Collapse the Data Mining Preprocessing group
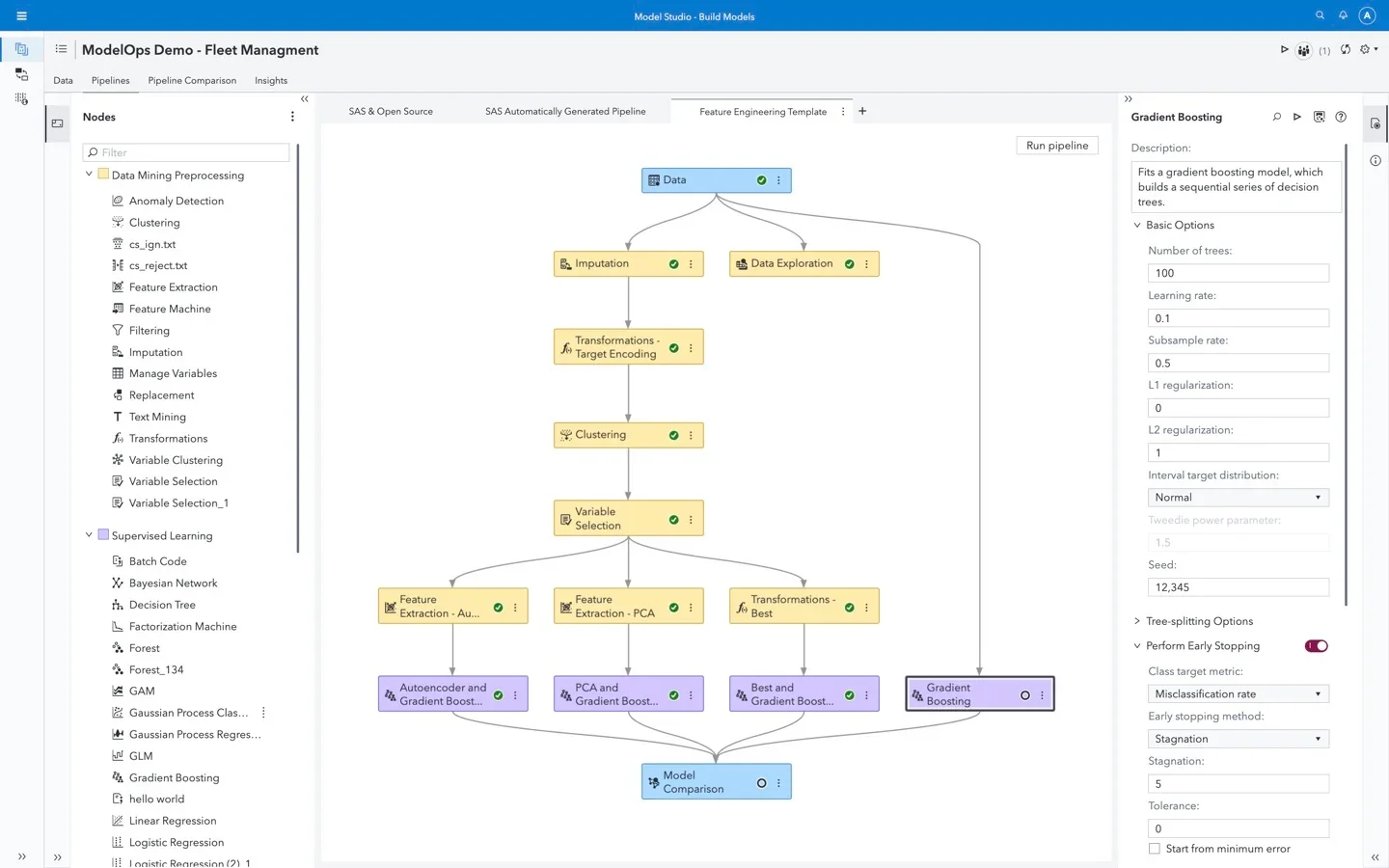 (x=89, y=176)
